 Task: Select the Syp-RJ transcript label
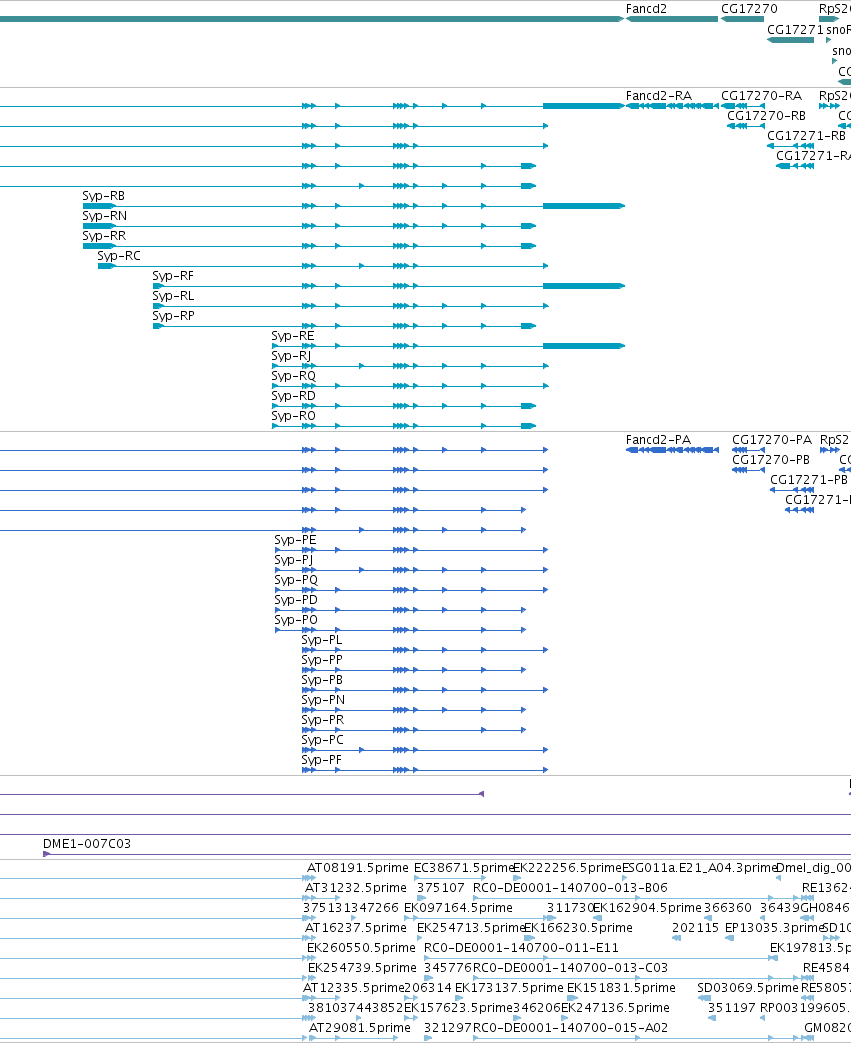click(x=291, y=355)
